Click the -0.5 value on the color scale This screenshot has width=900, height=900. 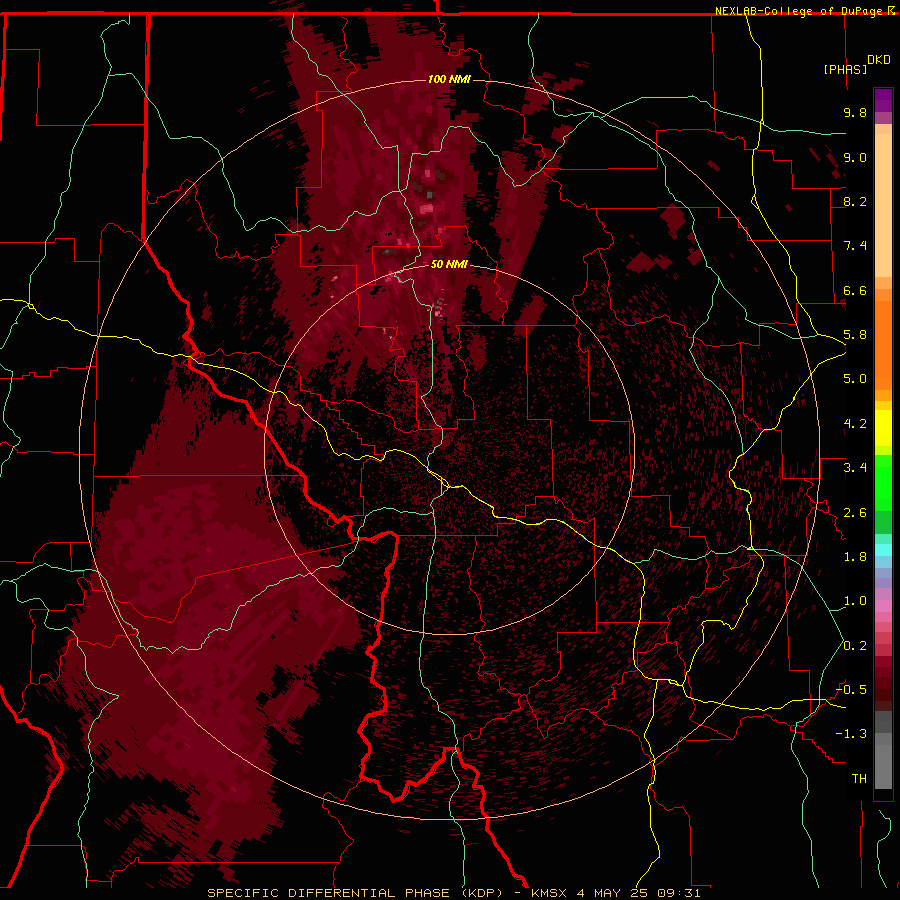tap(851, 690)
